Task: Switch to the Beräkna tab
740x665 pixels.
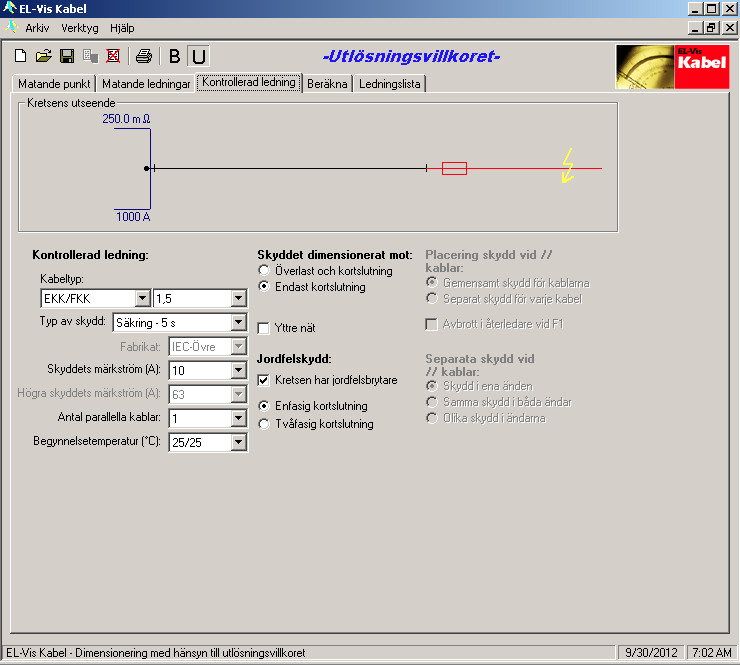Action: [x=328, y=84]
